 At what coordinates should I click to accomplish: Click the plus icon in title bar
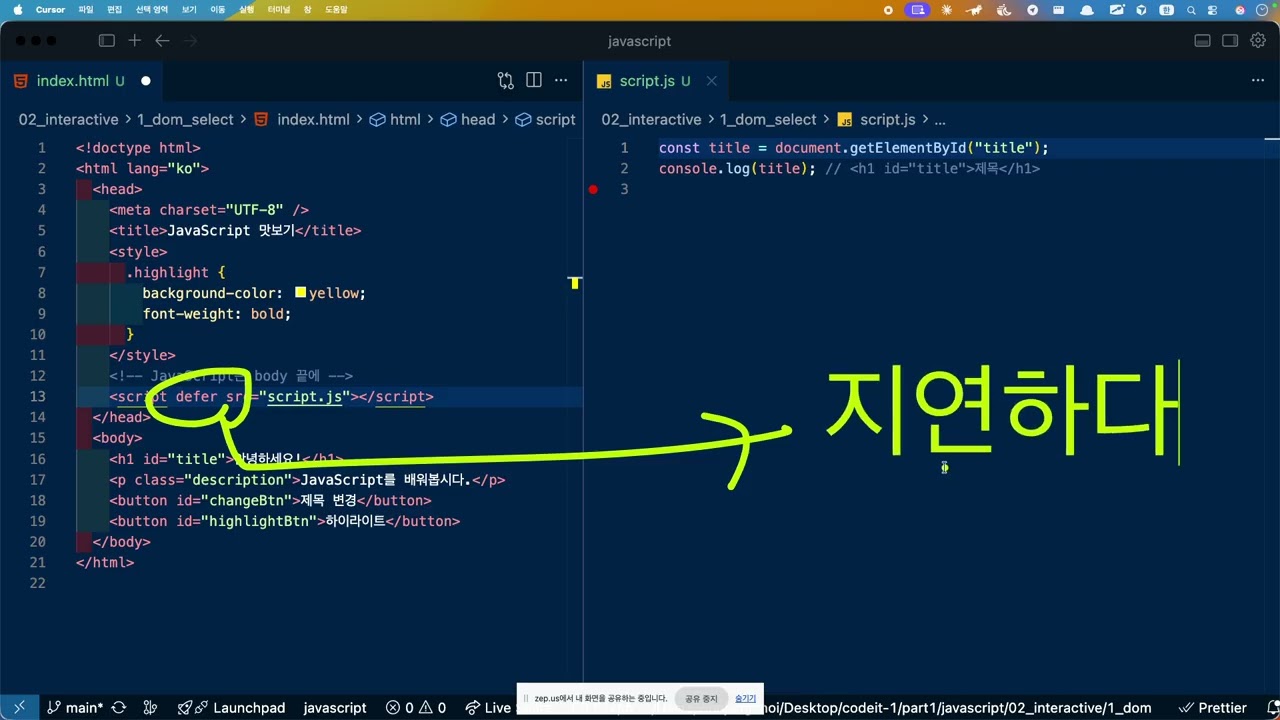click(135, 41)
